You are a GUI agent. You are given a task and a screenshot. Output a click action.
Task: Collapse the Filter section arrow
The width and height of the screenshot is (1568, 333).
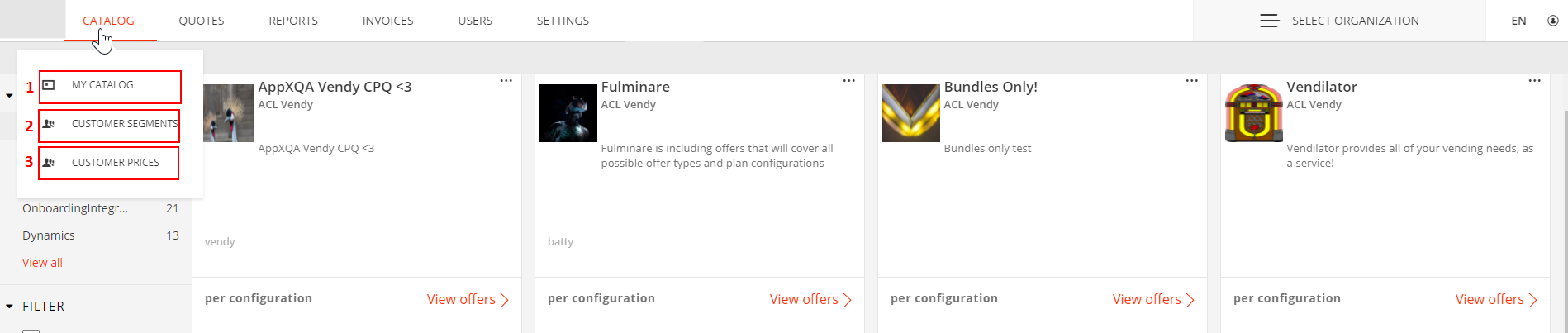coord(9,307)
